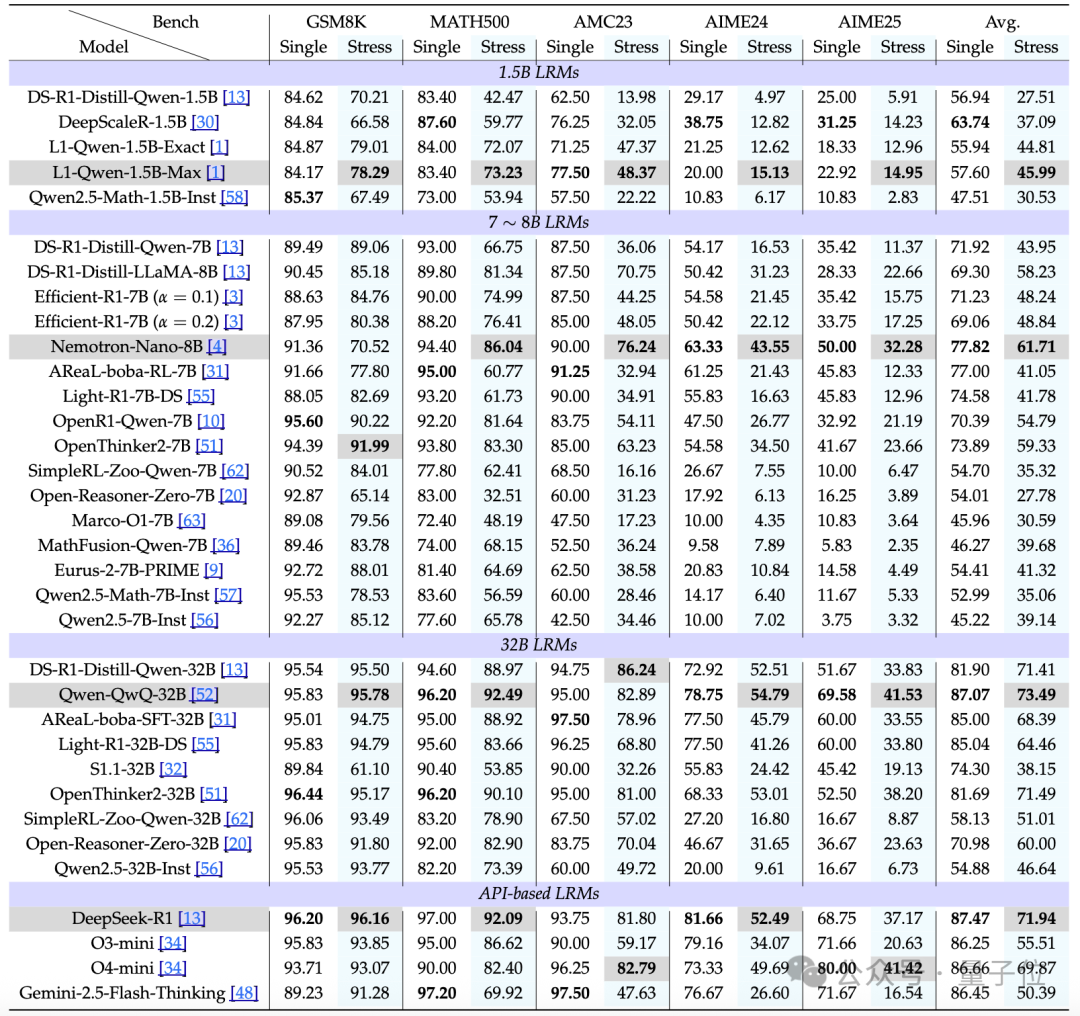The width and height of the screenshot is (1080, 1016).
Task: Open reference [63] beside Marco-O1-7B
Action: tap(191, 521)
